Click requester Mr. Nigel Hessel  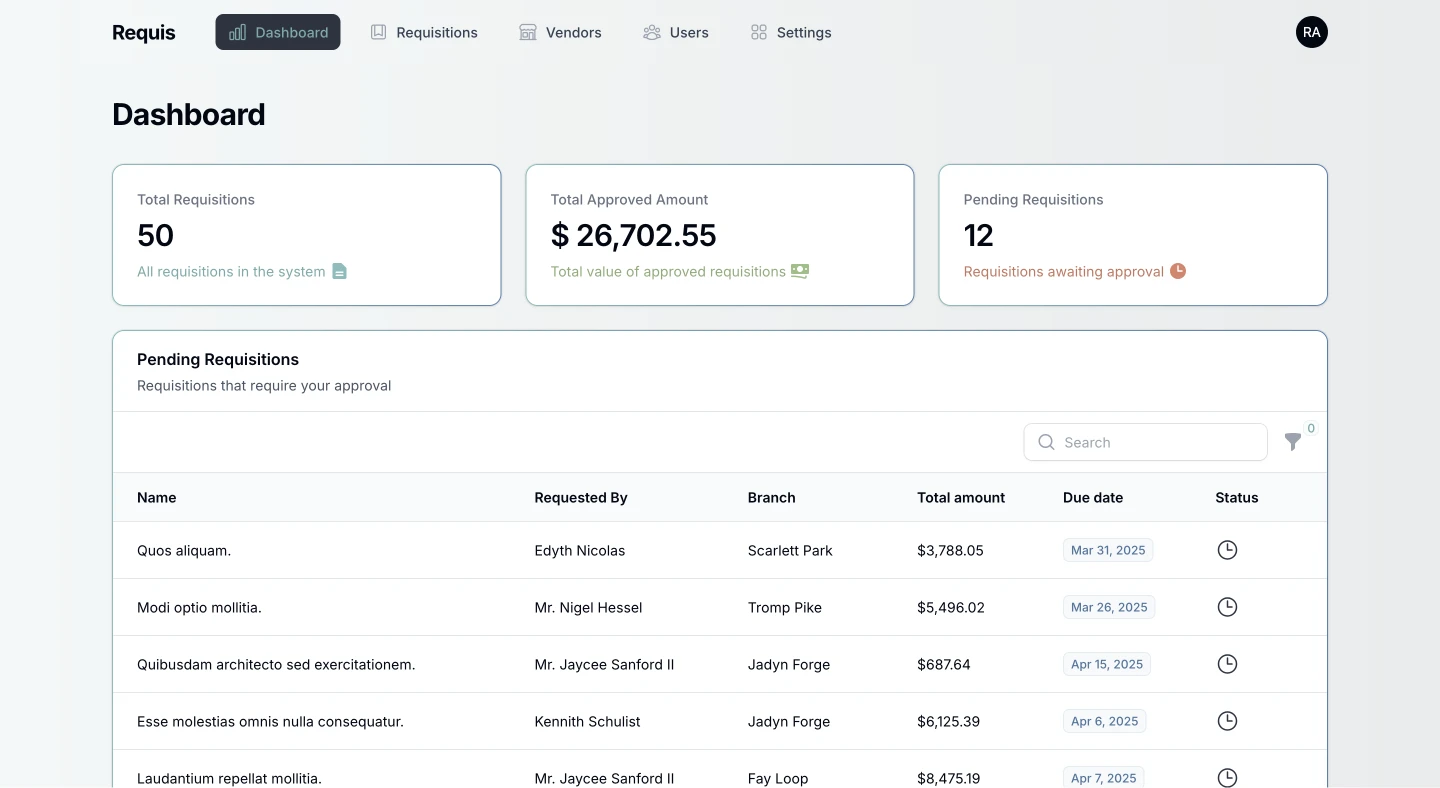coord(588,607)
